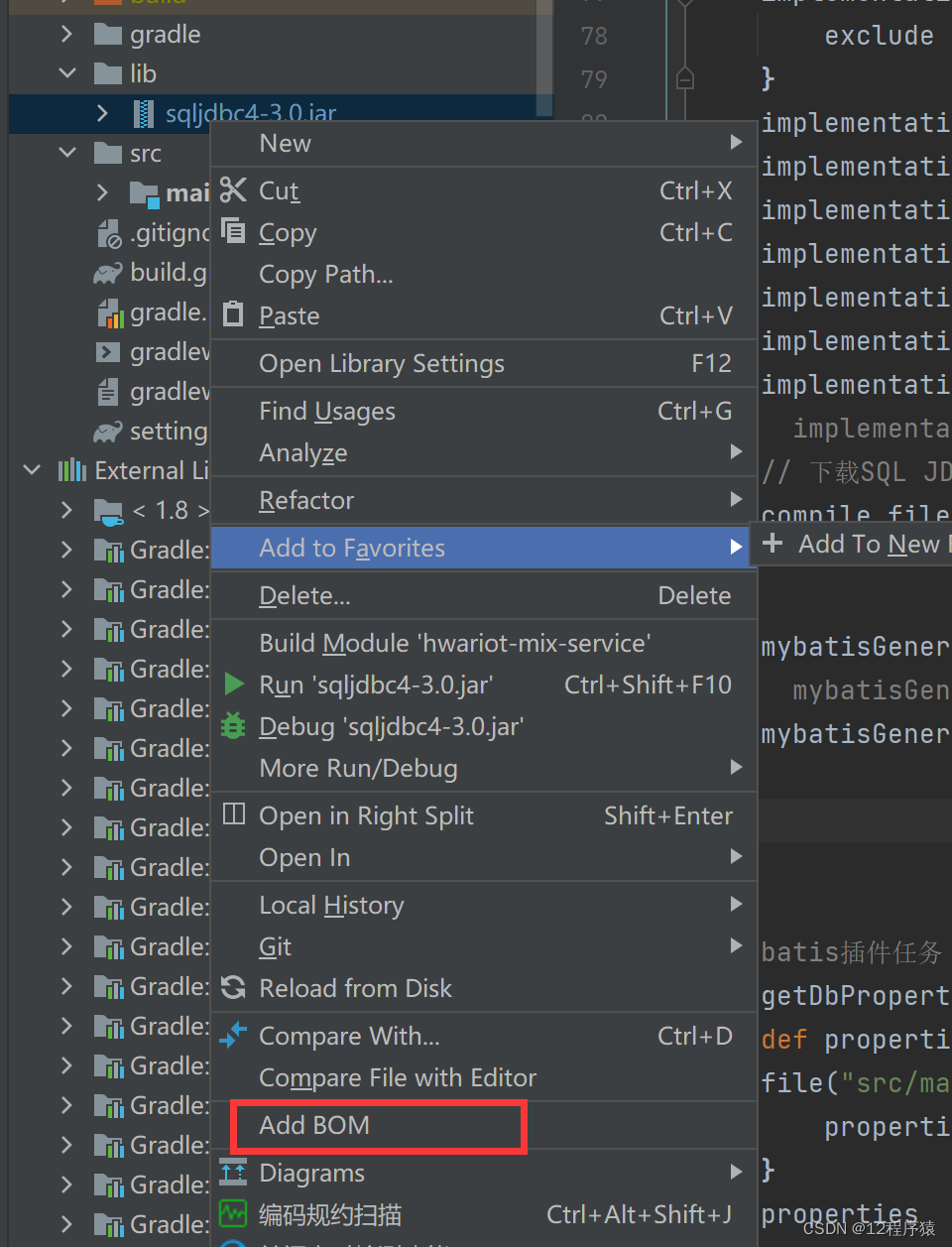The height and width of the screenshot is (1247, 952).
Task: Click the Open in Right Split icon
Action: [235, 815]
